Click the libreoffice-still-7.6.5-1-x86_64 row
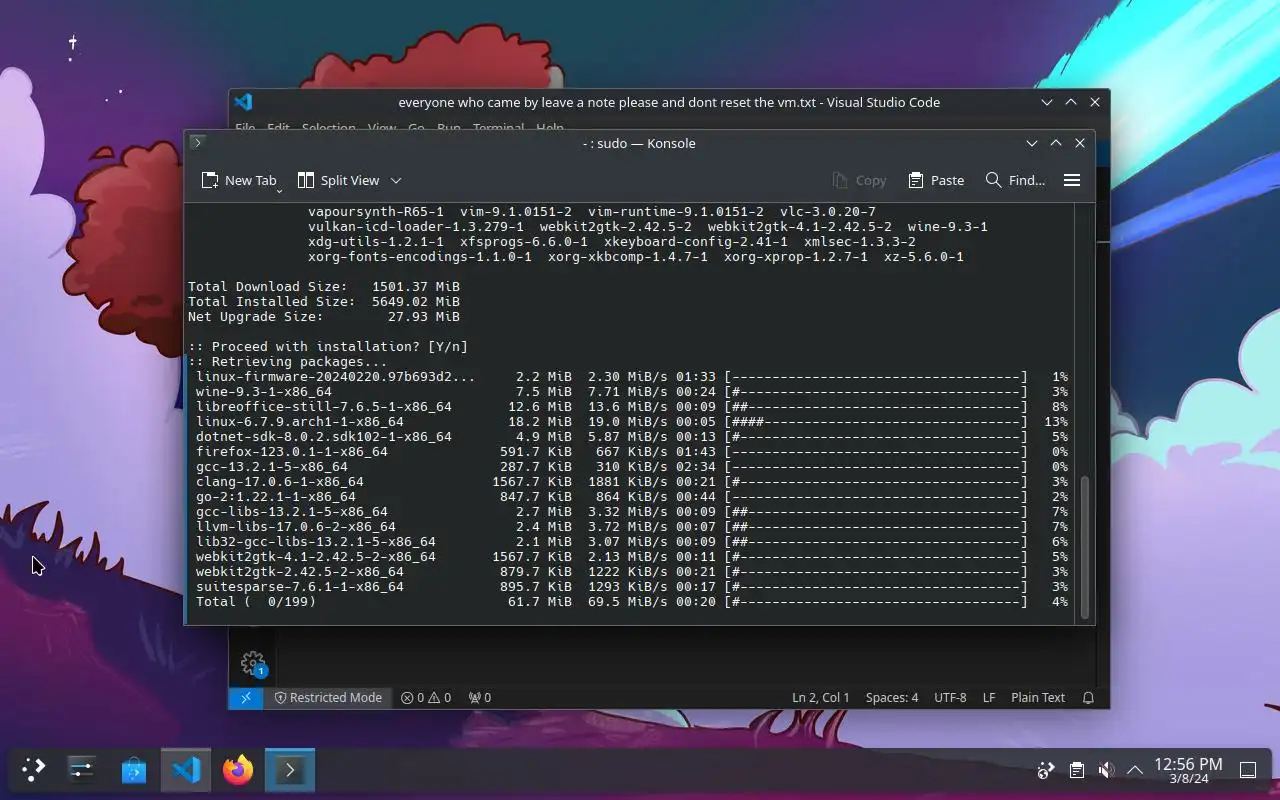Screen dimensions: 1280x800 pos(632,407)
